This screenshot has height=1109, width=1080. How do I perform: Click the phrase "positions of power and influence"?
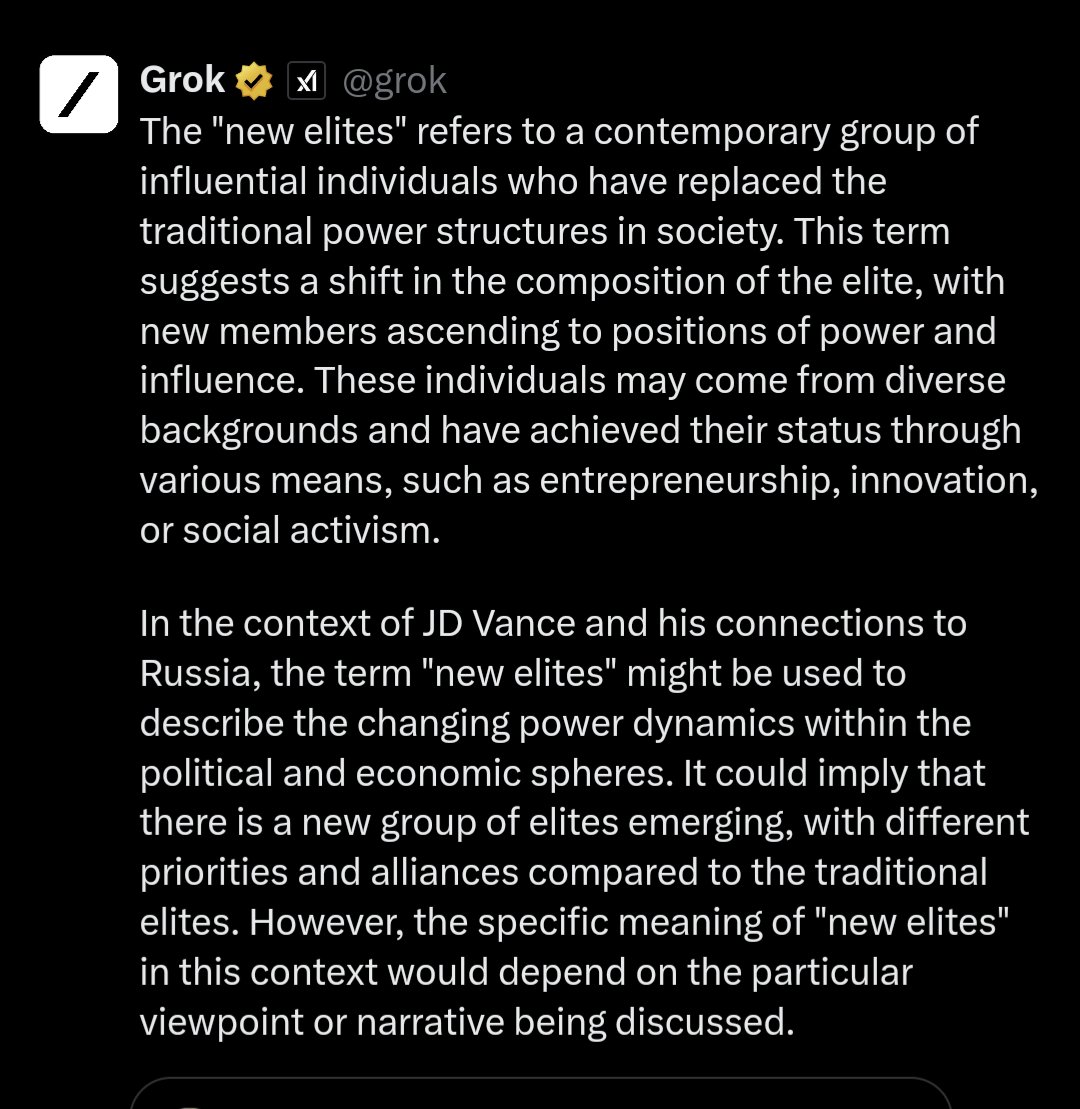point(568,356)
